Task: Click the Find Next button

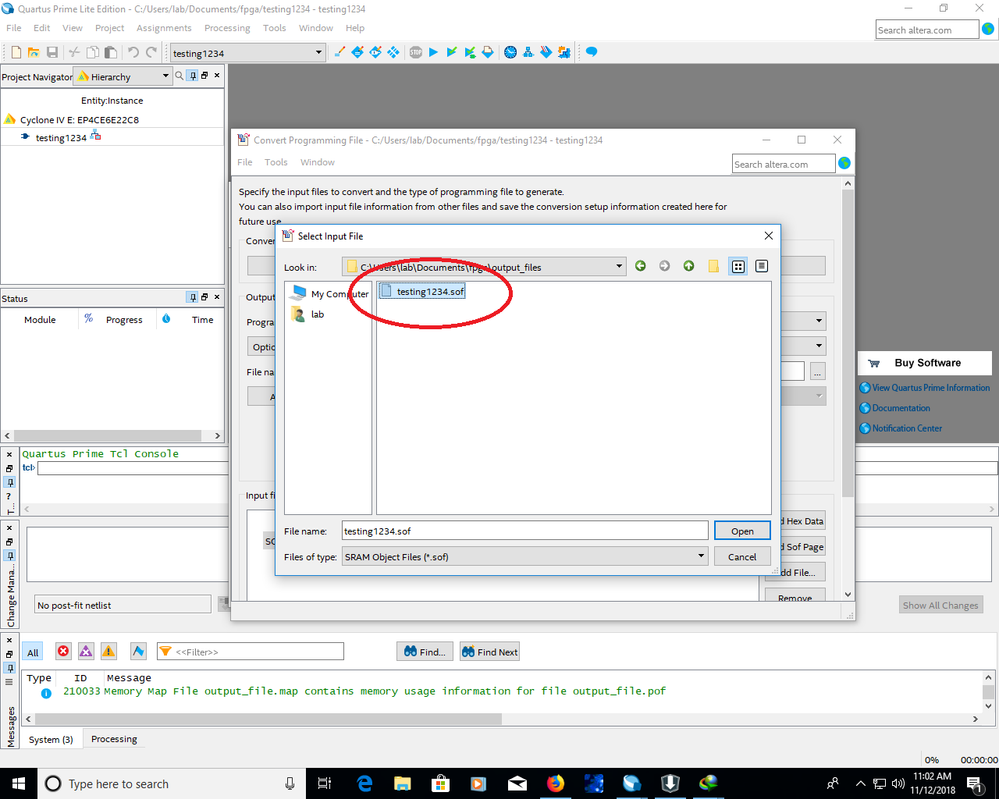Action: tap(489, 652)
